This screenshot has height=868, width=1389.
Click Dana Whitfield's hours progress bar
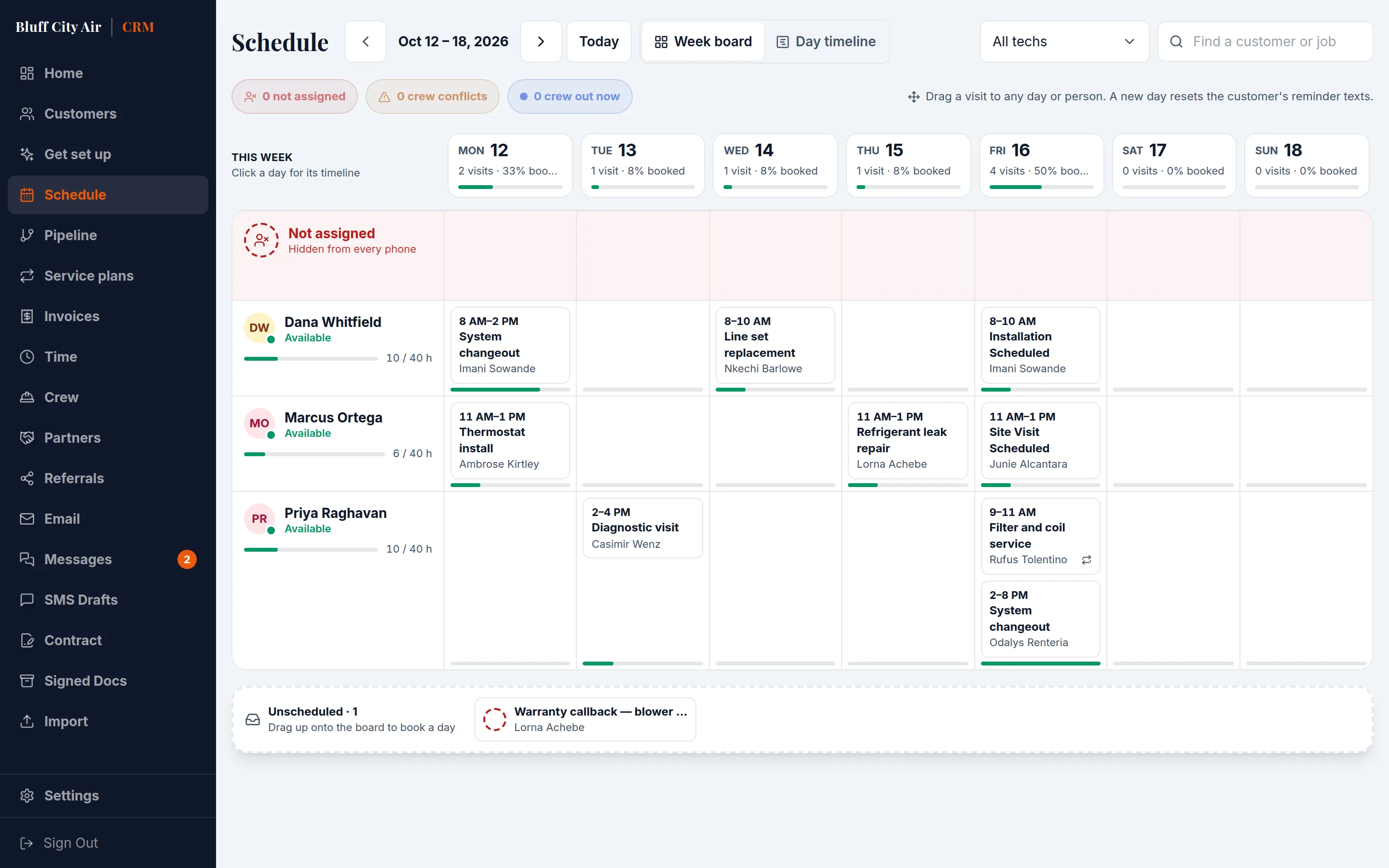point(311,358)
